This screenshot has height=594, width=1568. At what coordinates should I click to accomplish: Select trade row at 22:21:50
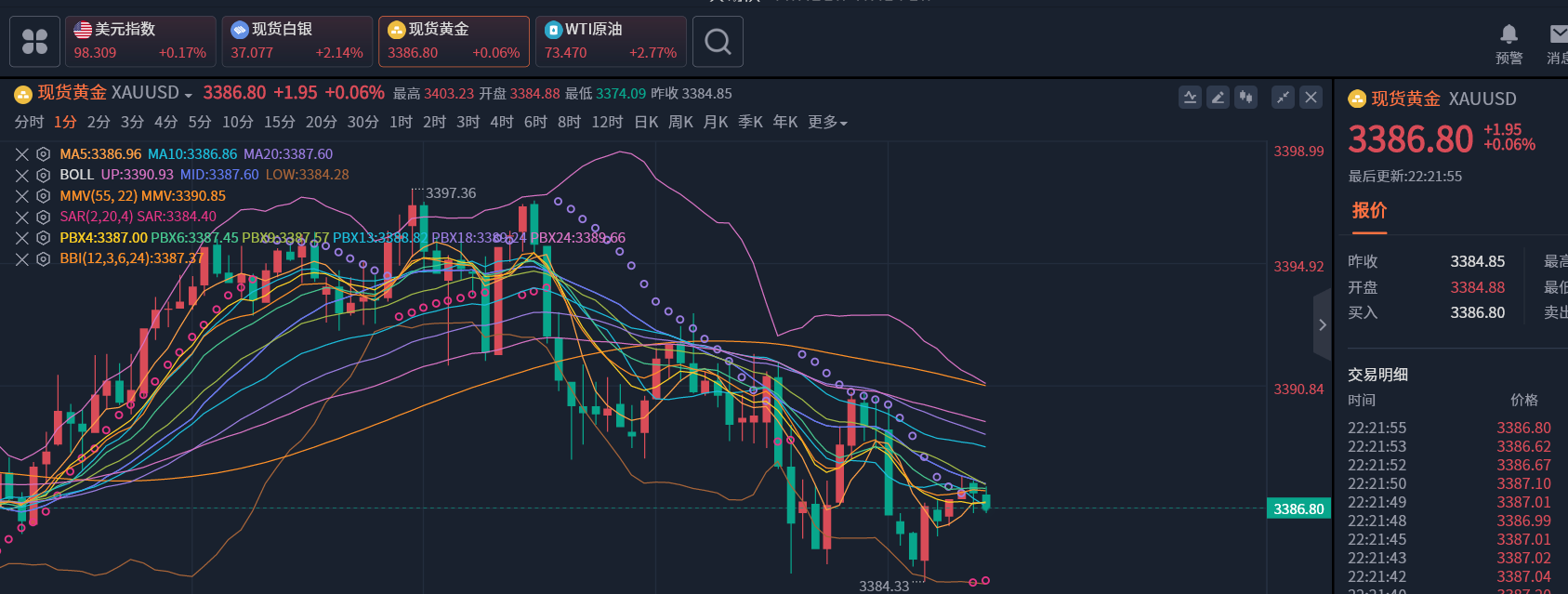pos(1450,483)
